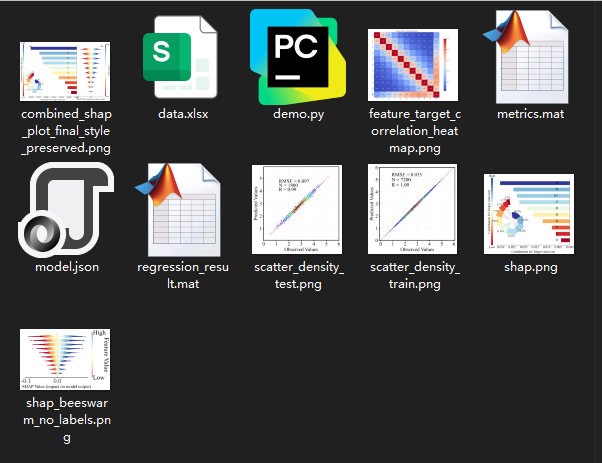This screenshot has width=602, height=463.
Task: Click the label "scatter_density_train.png"
Action: [415, 275]
